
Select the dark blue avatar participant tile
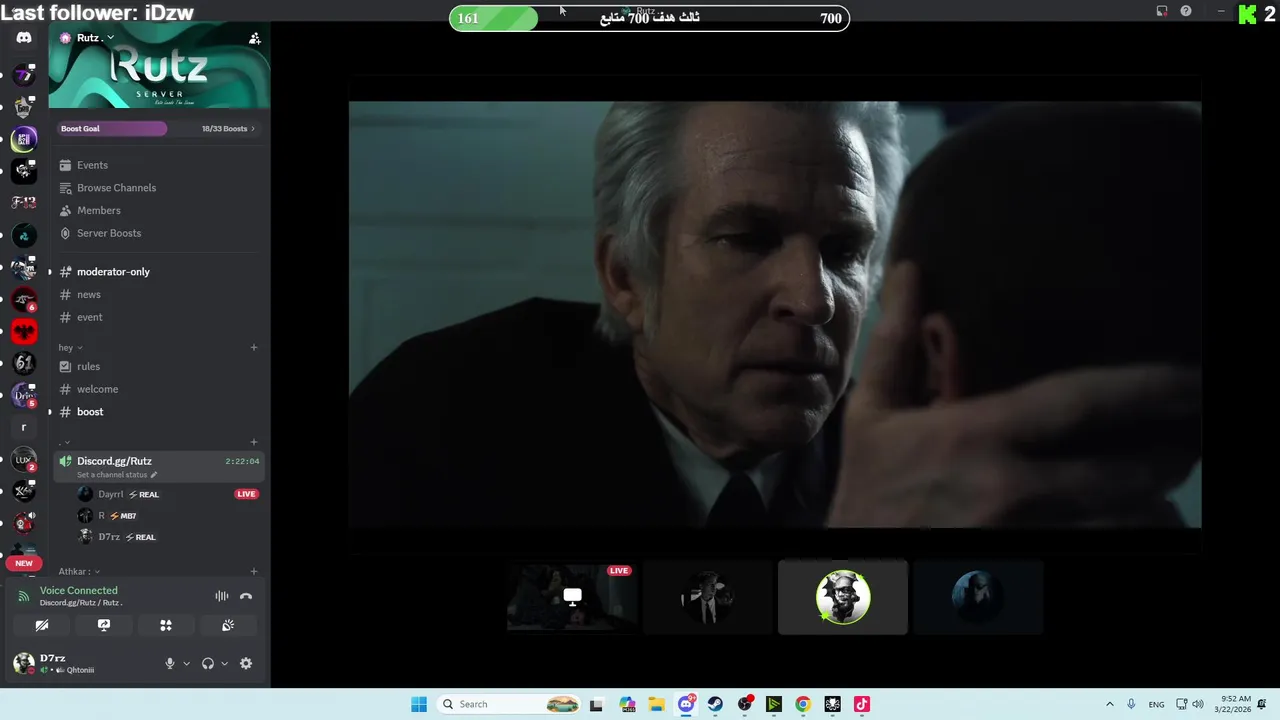(978, 597)
